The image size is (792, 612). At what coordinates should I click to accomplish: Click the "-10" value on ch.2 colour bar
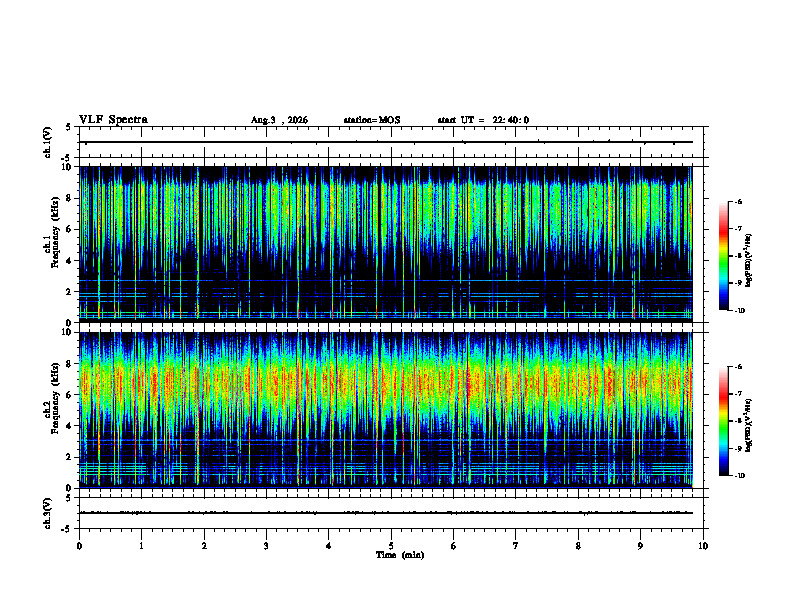coord(739,475)
